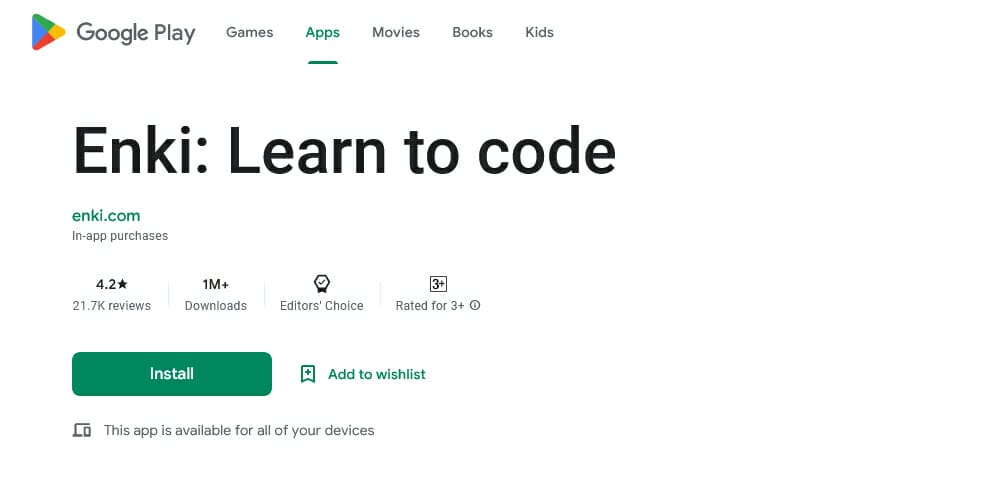Switch to the Movies tab
This screenshot has height=500, width=1000.
396,32
